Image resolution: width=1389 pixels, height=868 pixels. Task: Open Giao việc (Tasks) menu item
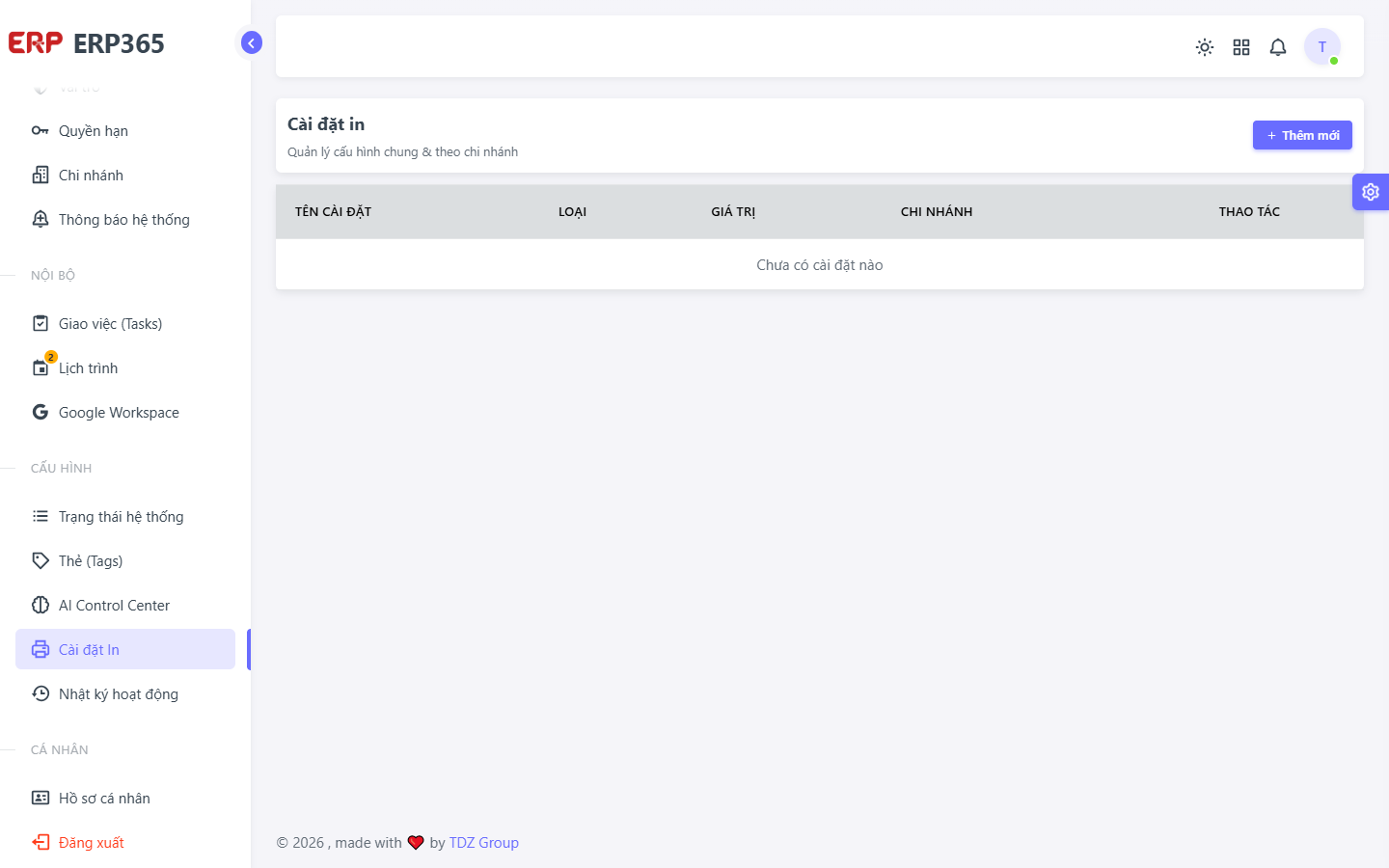coord(125,324)
